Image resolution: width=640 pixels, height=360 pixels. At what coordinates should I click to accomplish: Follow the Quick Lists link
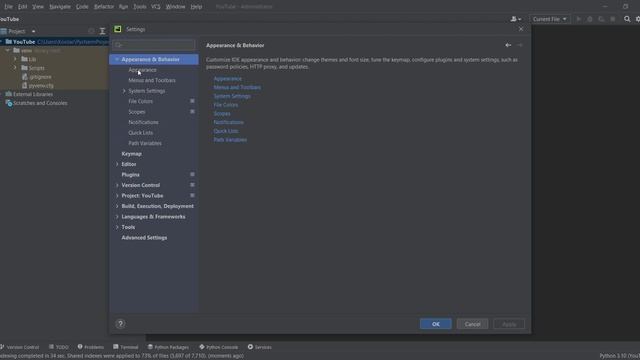226,131
